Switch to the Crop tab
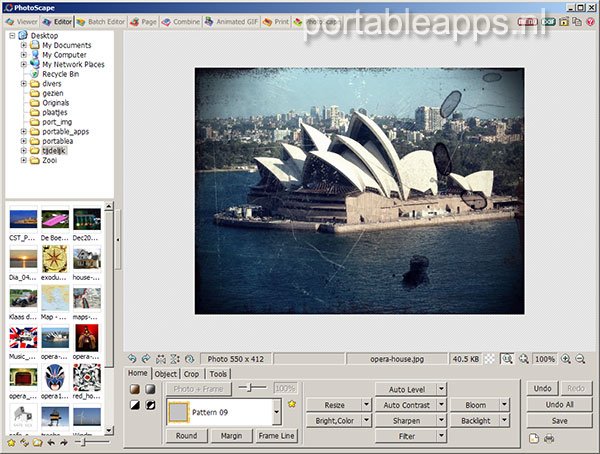 point(192,374)
